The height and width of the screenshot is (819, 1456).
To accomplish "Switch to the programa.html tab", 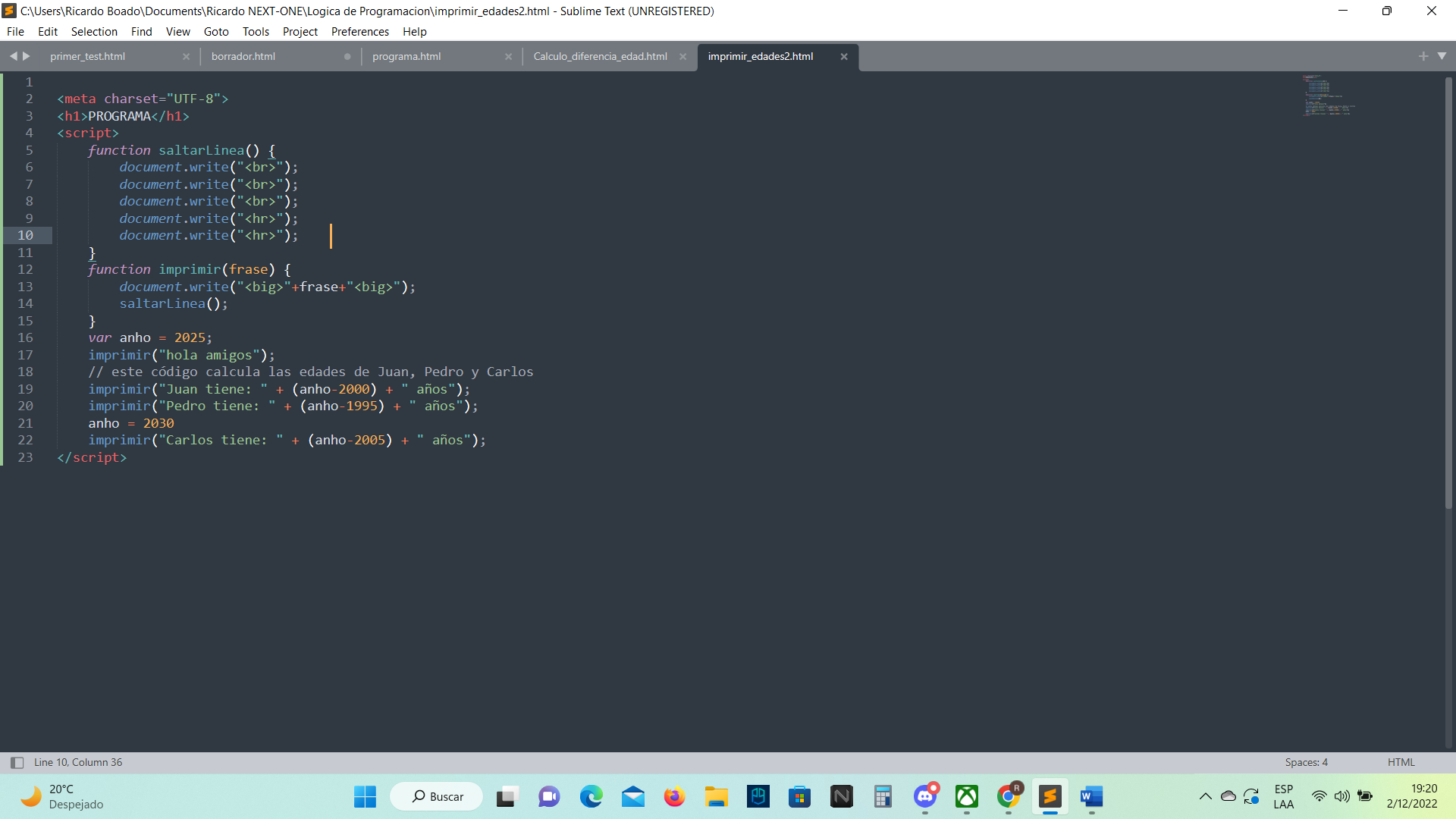I will click(x=406, y=56).
